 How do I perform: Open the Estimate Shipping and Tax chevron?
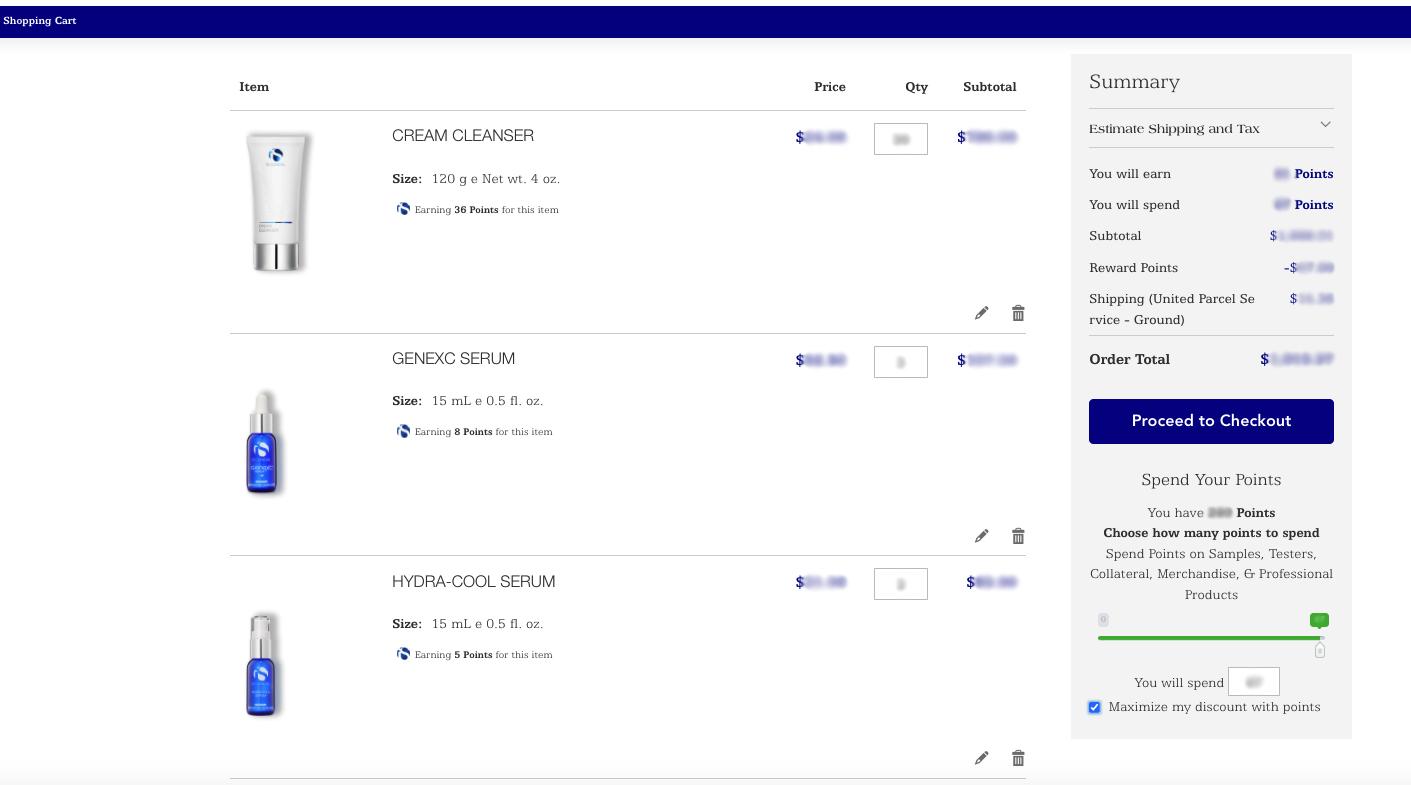[1325, 124]
